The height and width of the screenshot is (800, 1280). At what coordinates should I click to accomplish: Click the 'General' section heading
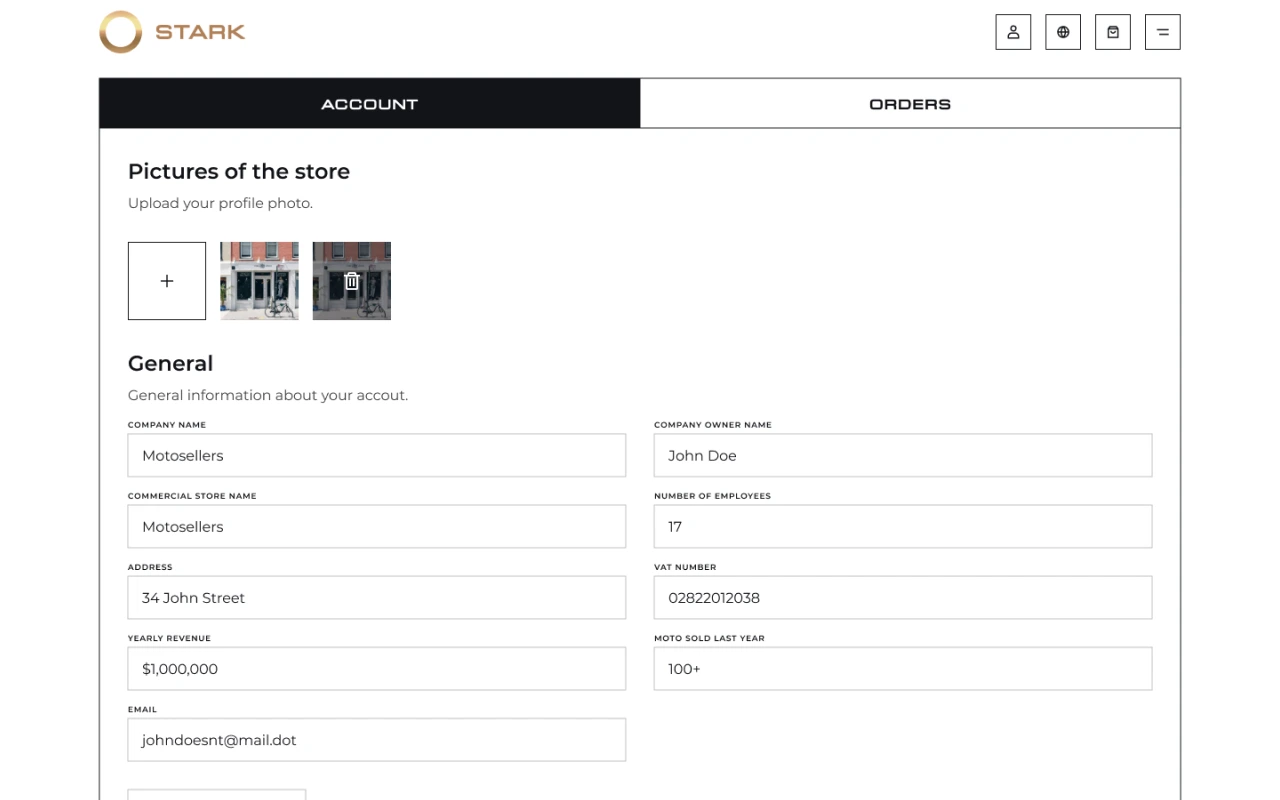tap(170, 363)
